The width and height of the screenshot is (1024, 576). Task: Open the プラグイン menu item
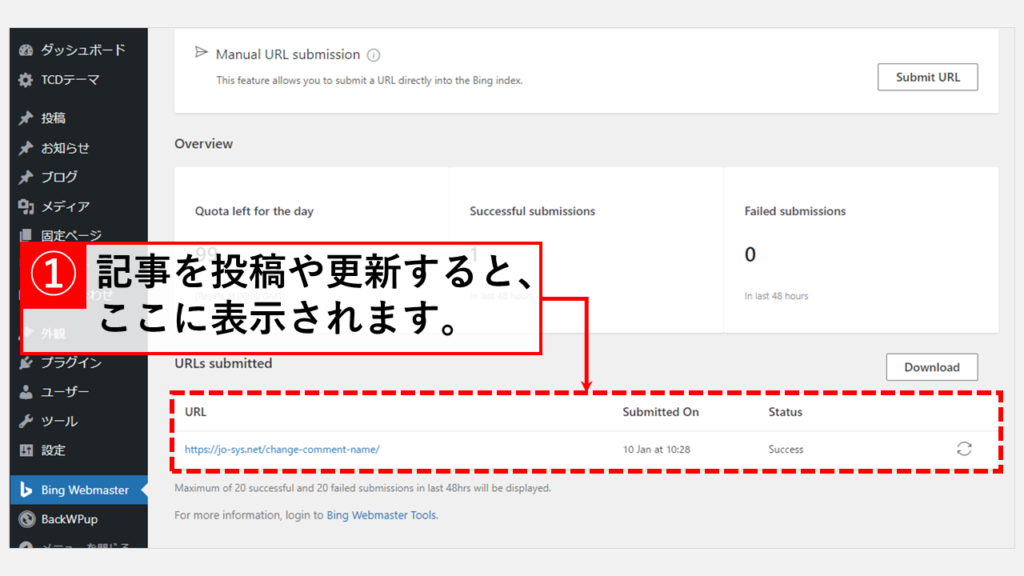(x=71, y=363)
